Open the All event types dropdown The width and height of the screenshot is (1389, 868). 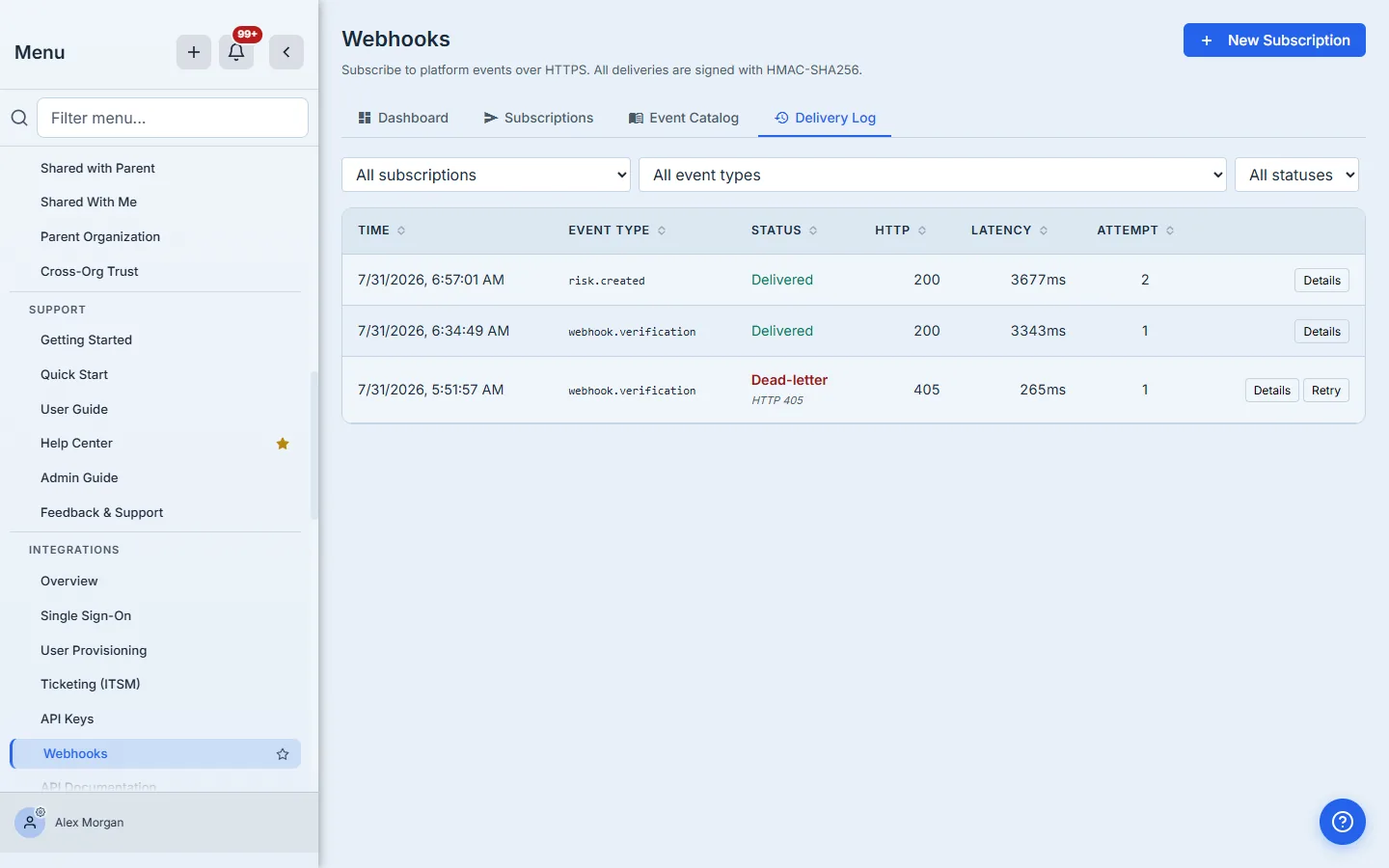point(933,175)
